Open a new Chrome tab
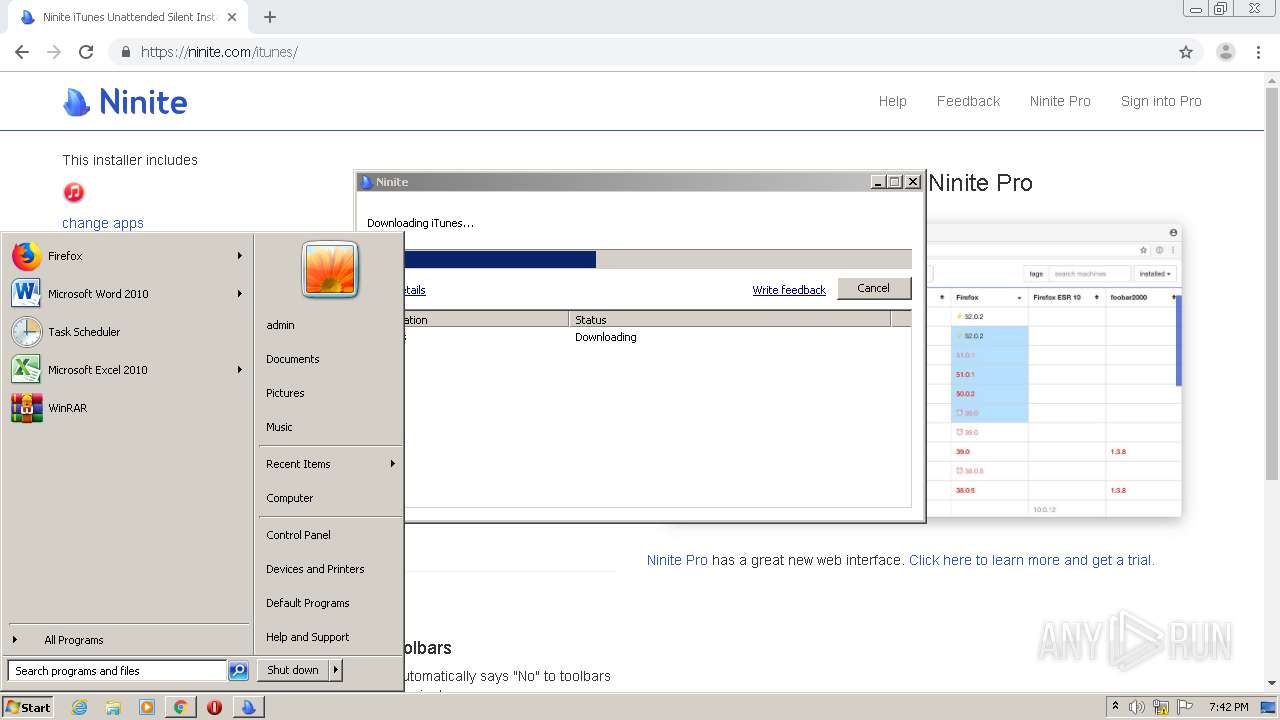The image size is (1280, 720). (x=269, y=17)
